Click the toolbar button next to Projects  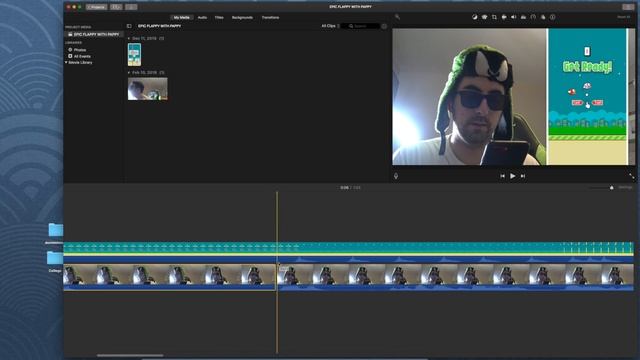tap(116, 7)
